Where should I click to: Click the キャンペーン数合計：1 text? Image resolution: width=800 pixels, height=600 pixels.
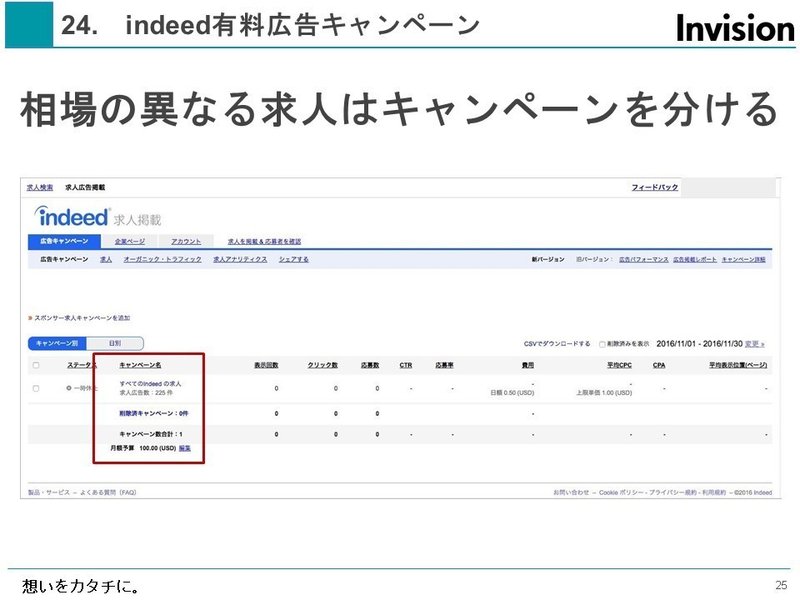click(x=151, y=434)
